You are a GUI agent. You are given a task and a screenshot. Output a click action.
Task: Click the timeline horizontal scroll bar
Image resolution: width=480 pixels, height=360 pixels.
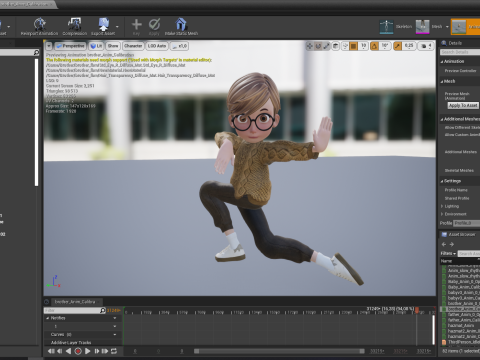point(279,351)
